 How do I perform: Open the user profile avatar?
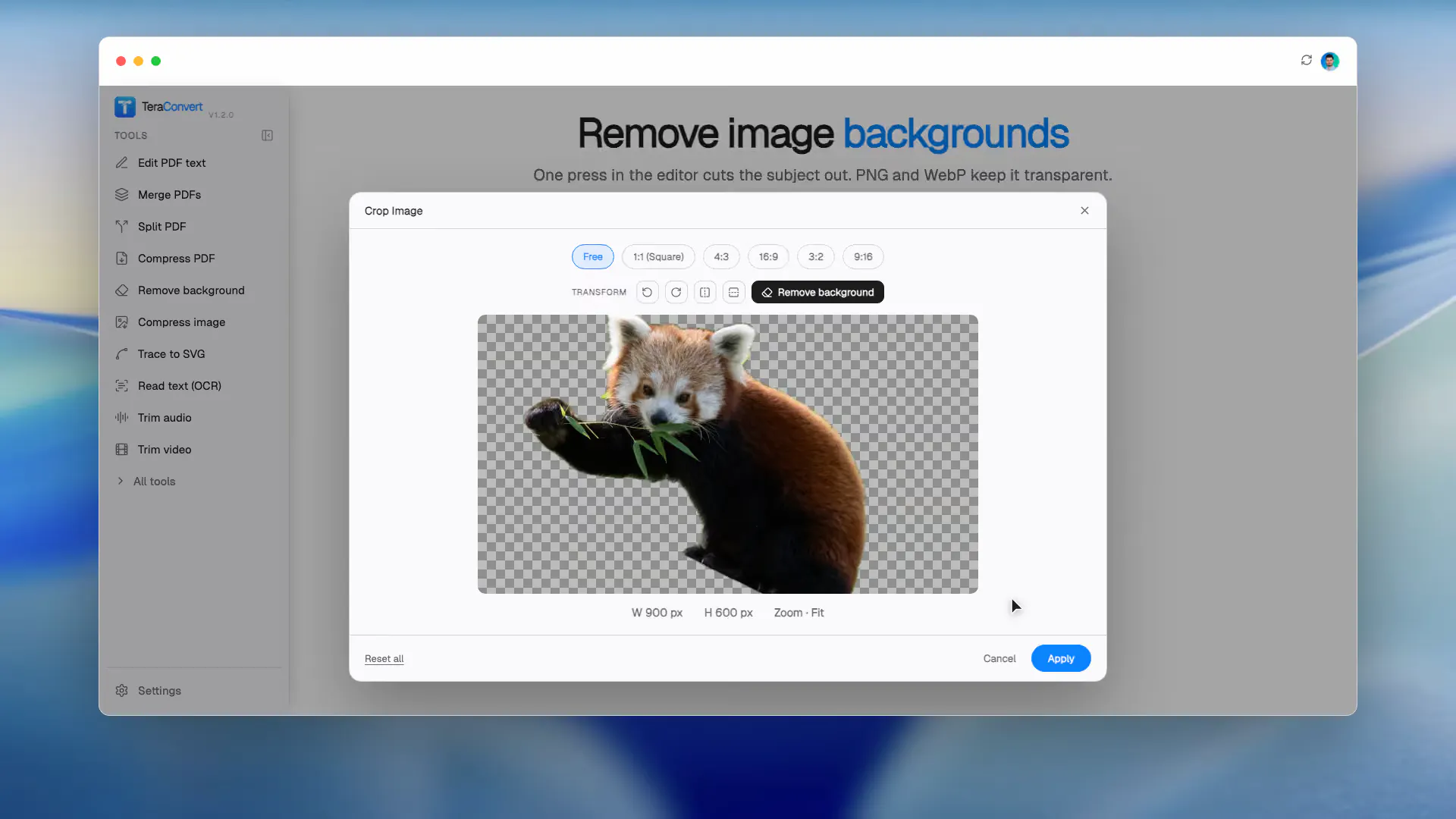pyautogui.click(x=1329, y=61)
